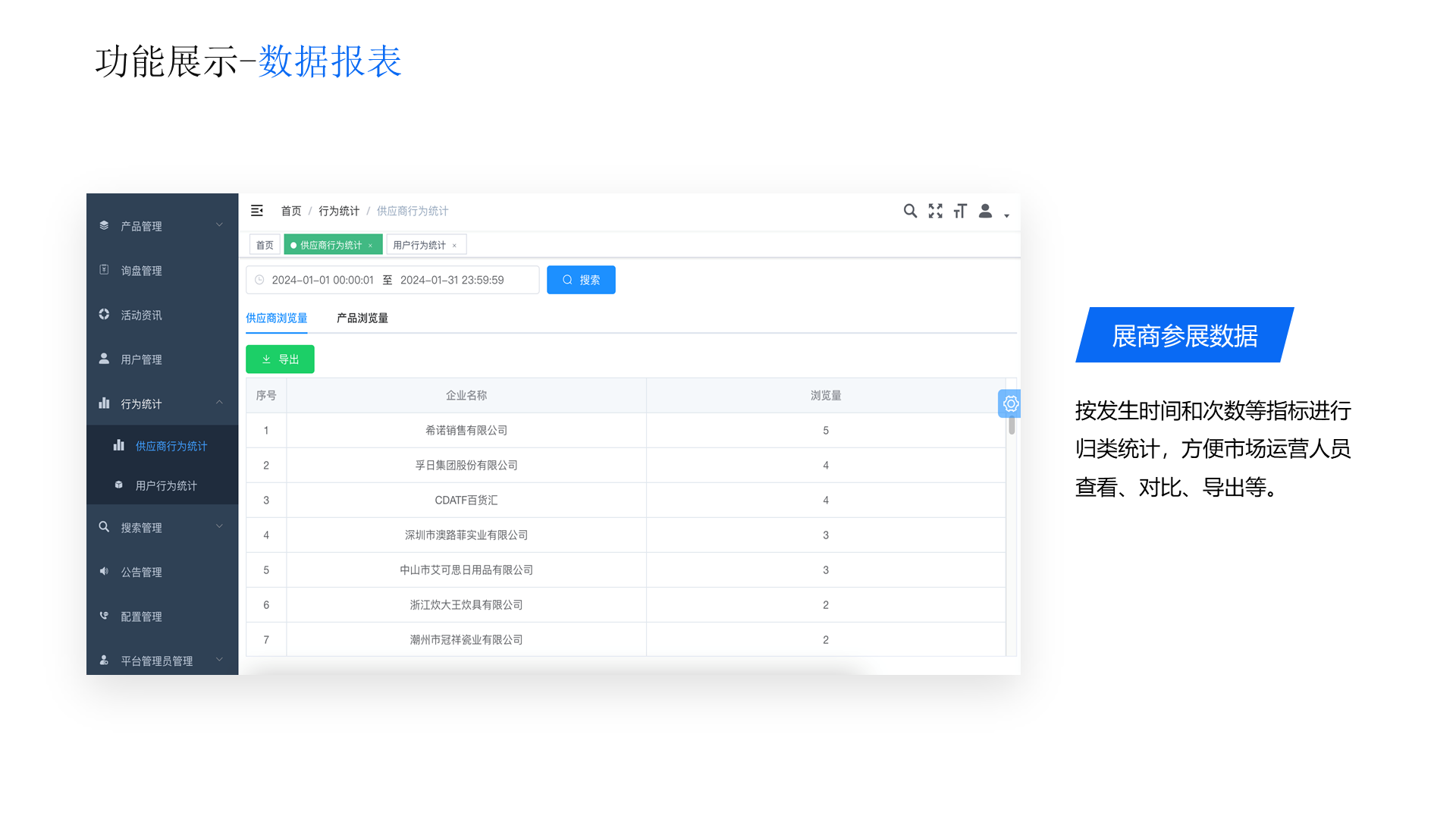
Task: Select the 产品管理 layers icon in sidebar
Action: pos(104,225)
